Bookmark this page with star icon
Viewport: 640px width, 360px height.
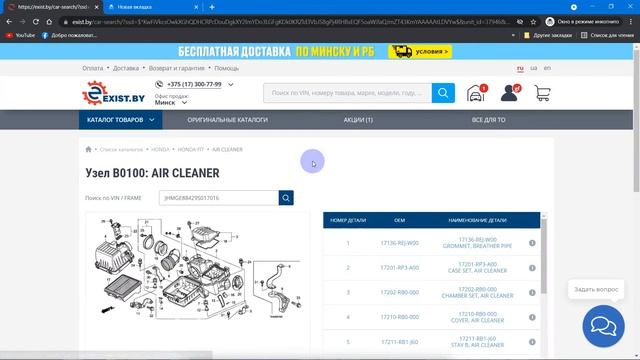pyautogui.click(x=533, y=22)
